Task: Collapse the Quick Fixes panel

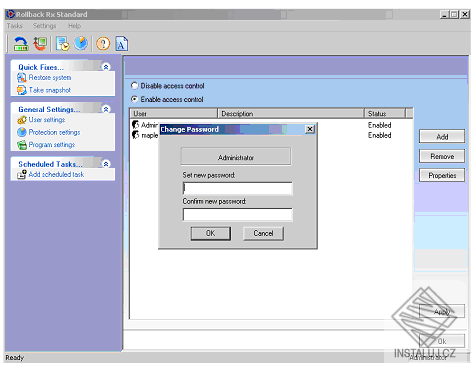Action: (x=106, y=67)
